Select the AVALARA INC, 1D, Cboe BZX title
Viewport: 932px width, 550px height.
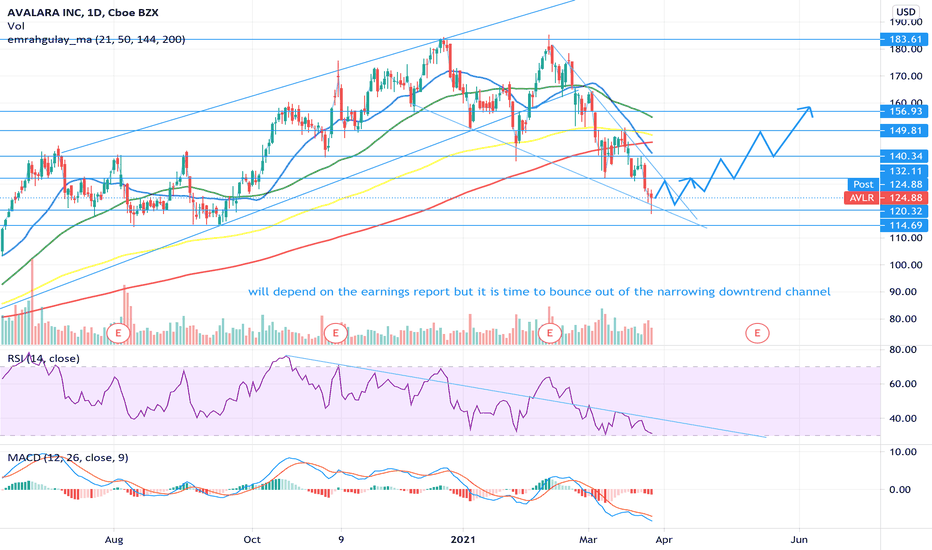pyautogui.click(x=83, y=12)
